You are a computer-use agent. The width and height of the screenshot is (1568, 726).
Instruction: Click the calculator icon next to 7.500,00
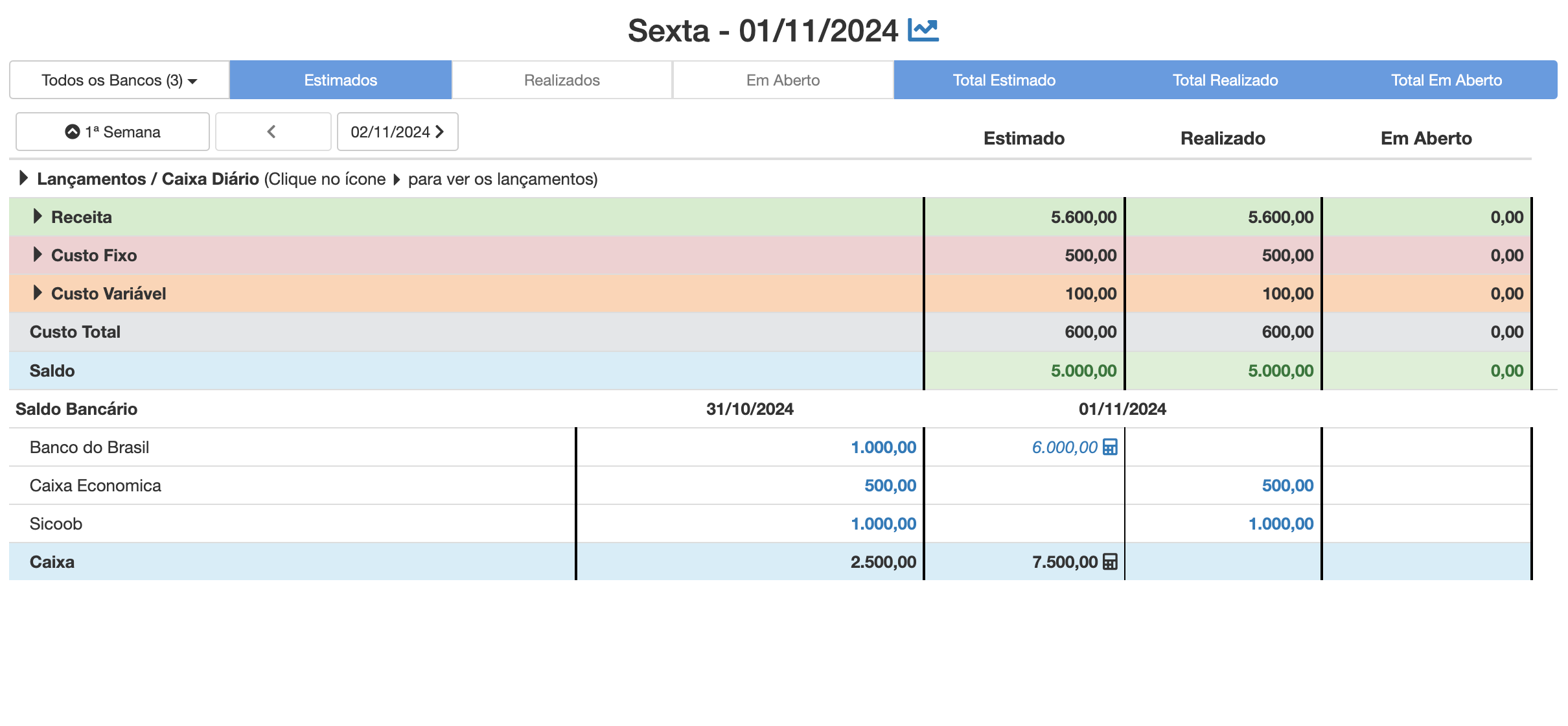1110,562
